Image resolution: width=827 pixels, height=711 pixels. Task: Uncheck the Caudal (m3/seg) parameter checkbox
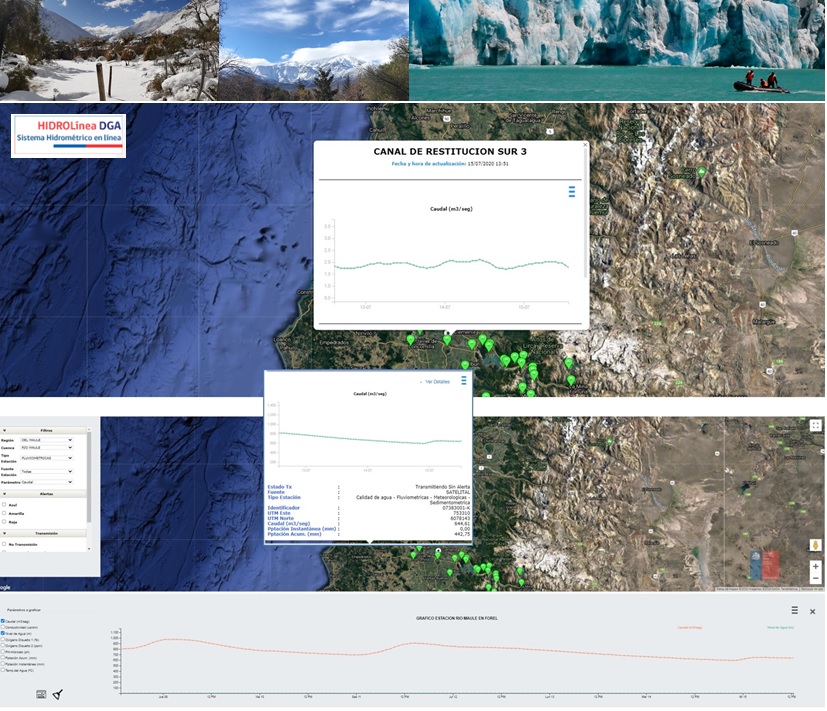(3, 621)
